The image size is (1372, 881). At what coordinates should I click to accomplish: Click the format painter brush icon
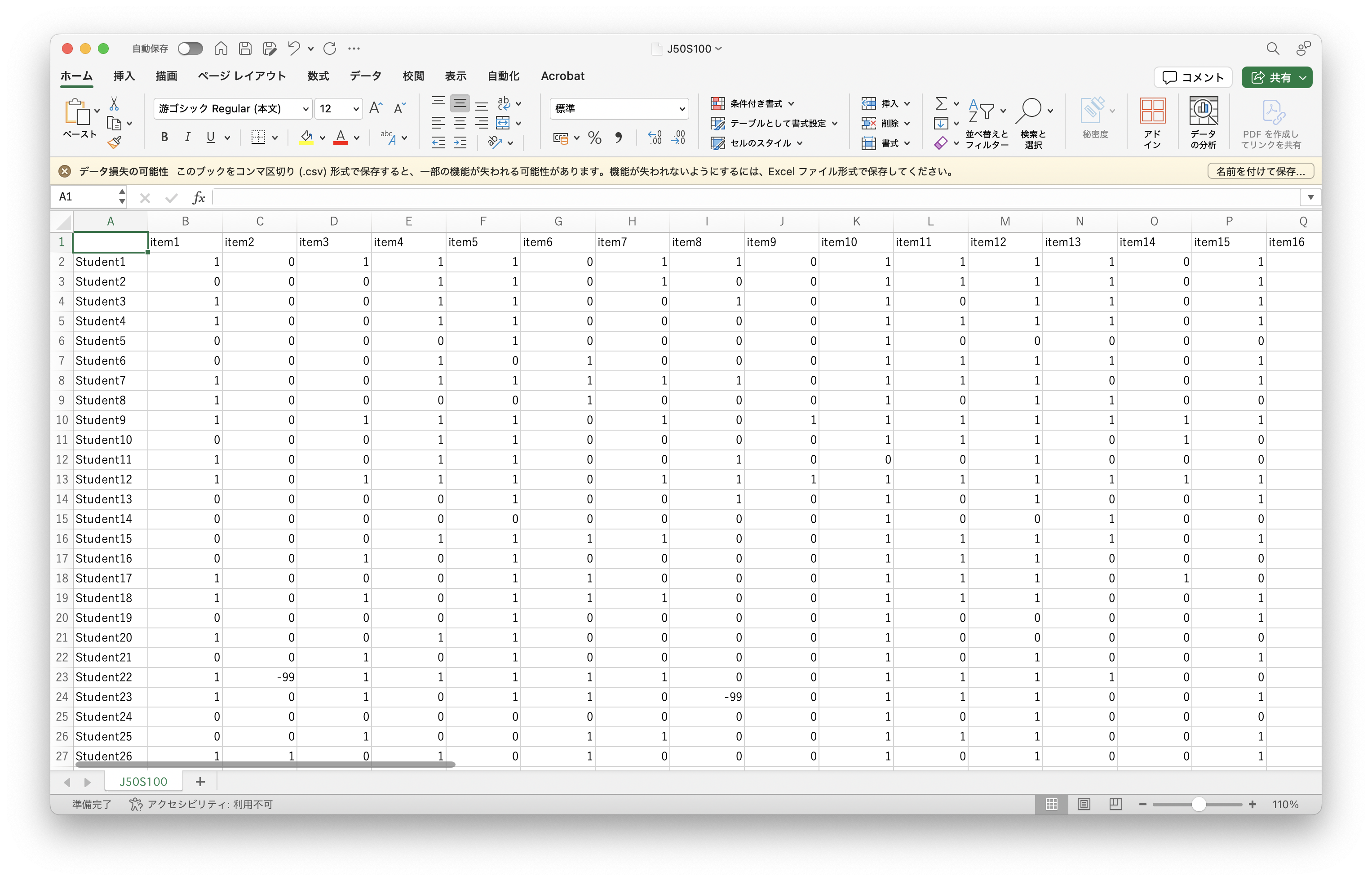[114, 142]
